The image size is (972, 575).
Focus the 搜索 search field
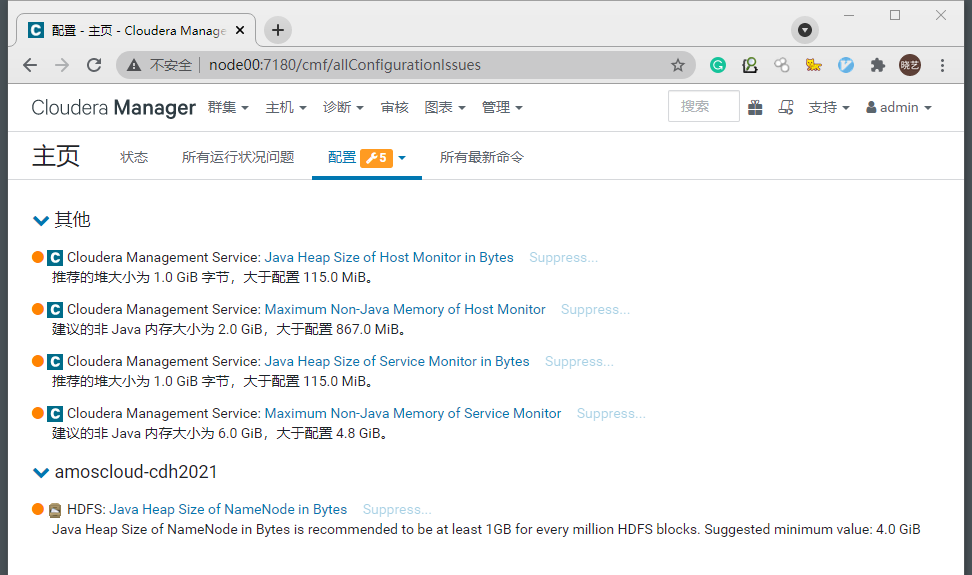click(704, 106)
